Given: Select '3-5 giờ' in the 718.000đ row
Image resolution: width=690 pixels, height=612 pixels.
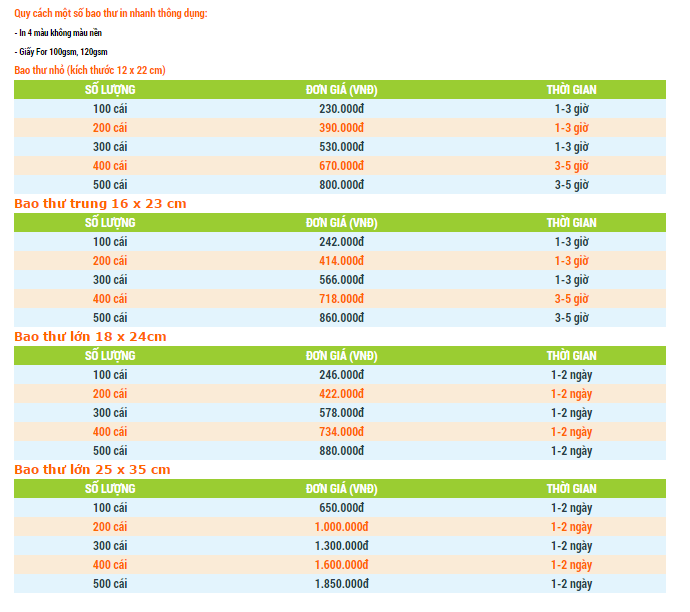Looking at the screenshot, I should pyautogui.click(x=572, y=299).
